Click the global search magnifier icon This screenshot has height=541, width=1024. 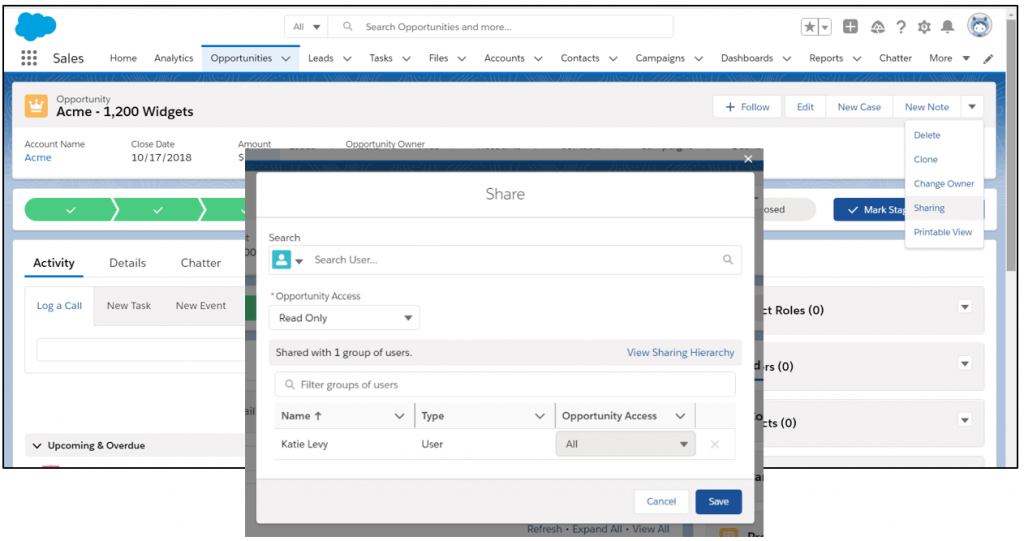tap(347, 27)
